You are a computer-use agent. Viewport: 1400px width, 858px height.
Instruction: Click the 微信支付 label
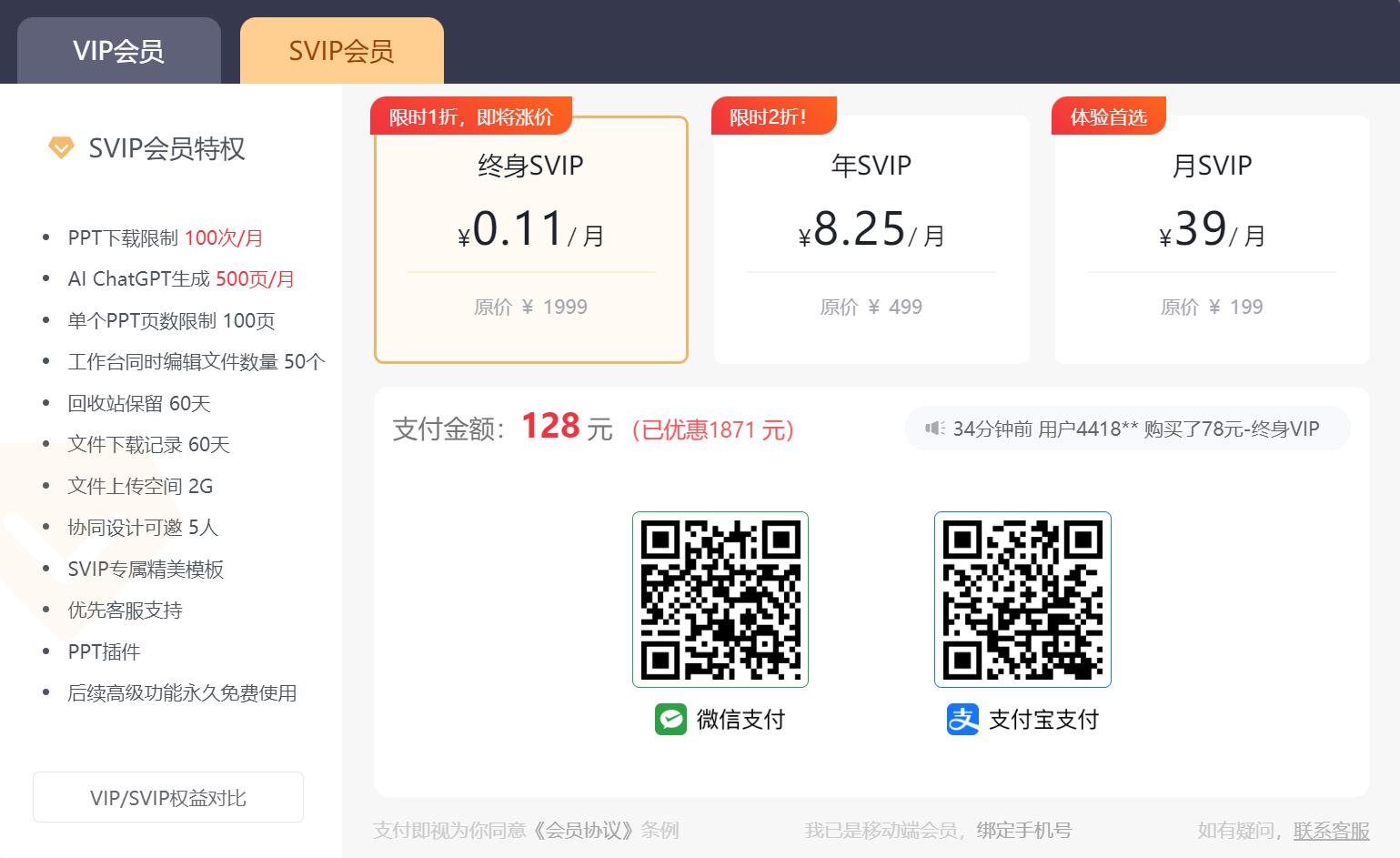[740, 720]
